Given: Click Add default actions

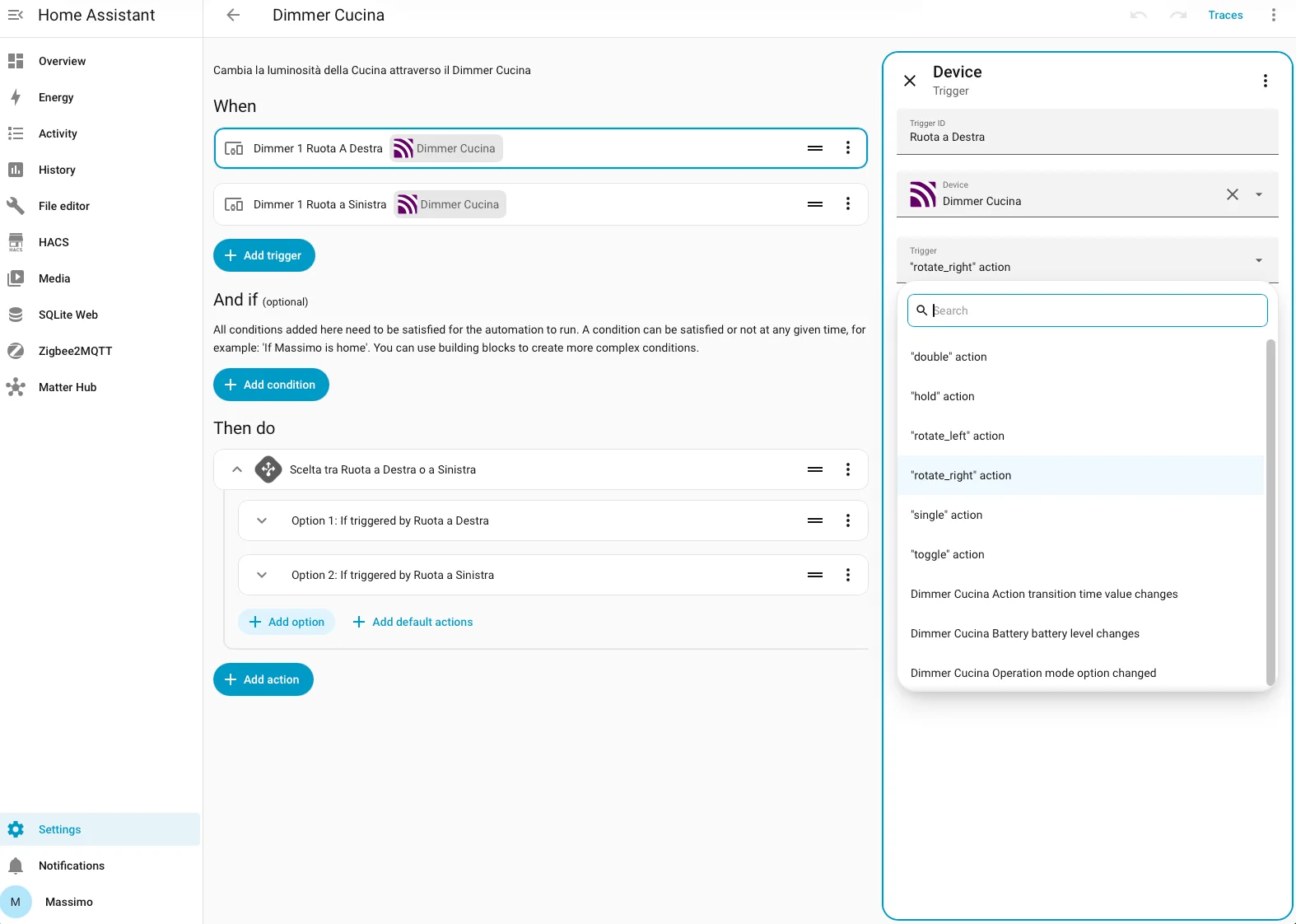Looking at the screenshot, I should point(413,622).
